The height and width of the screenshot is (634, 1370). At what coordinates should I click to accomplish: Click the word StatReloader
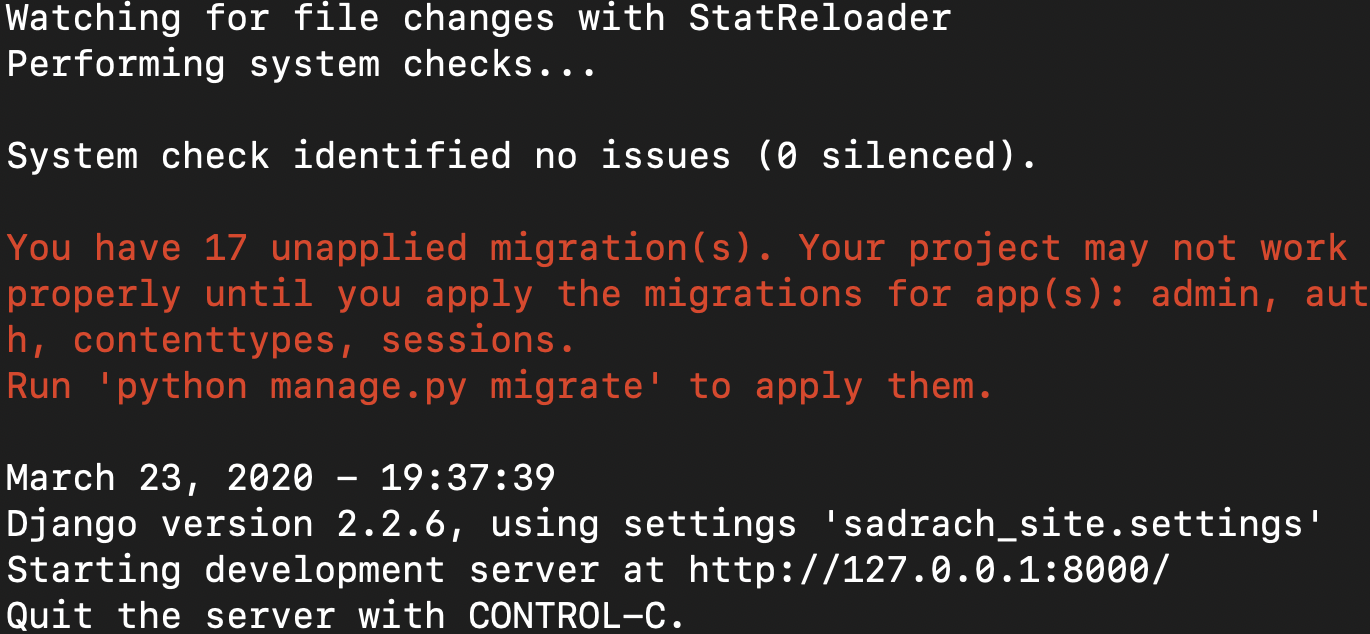[819, 18]
